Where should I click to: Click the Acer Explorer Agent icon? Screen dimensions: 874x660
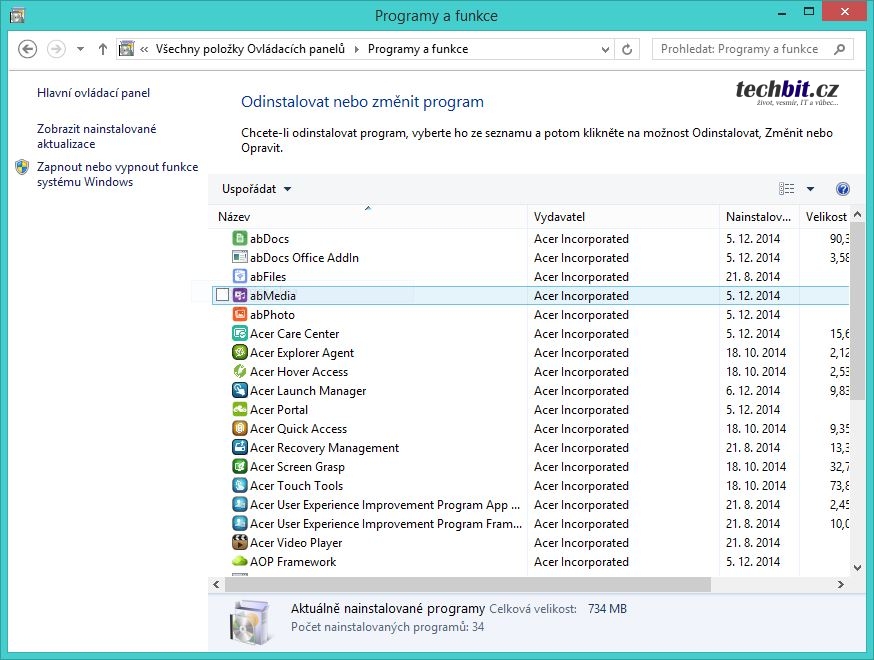(x=240, y=352)
